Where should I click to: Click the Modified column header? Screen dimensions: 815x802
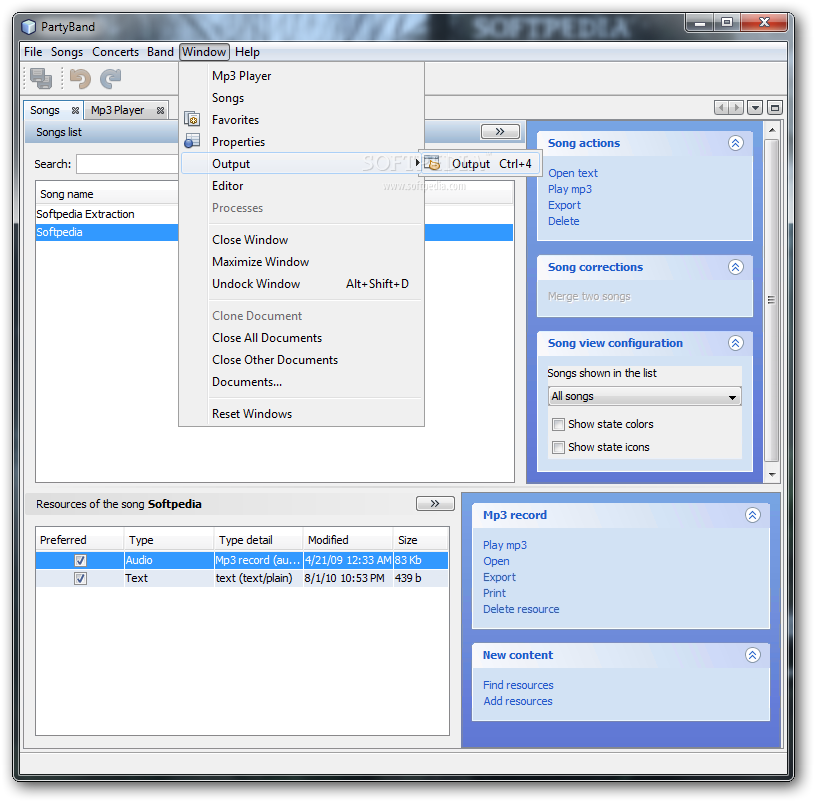(x=348, y=540)
